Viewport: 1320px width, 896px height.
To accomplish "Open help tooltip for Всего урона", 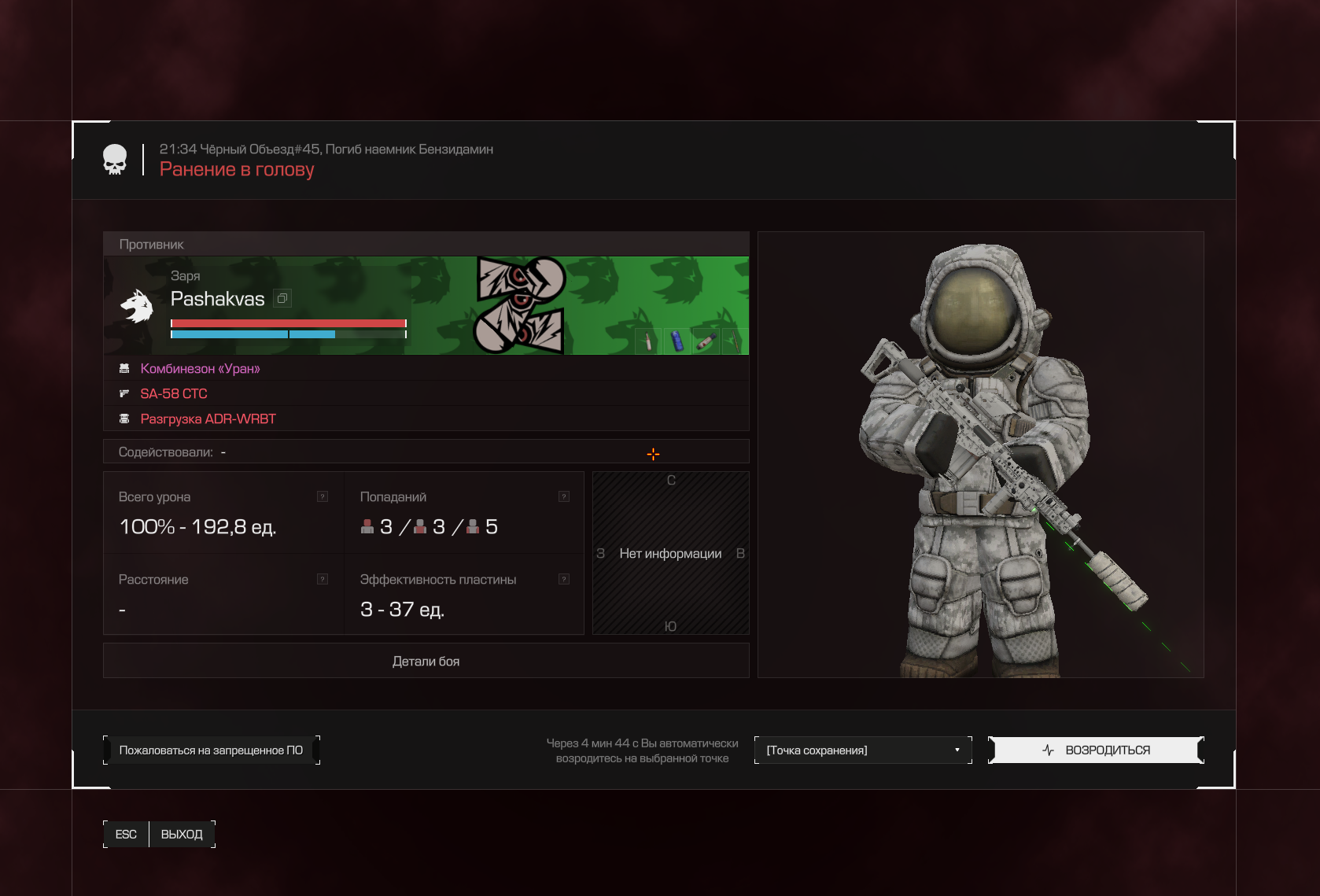I will click(323, 496).
